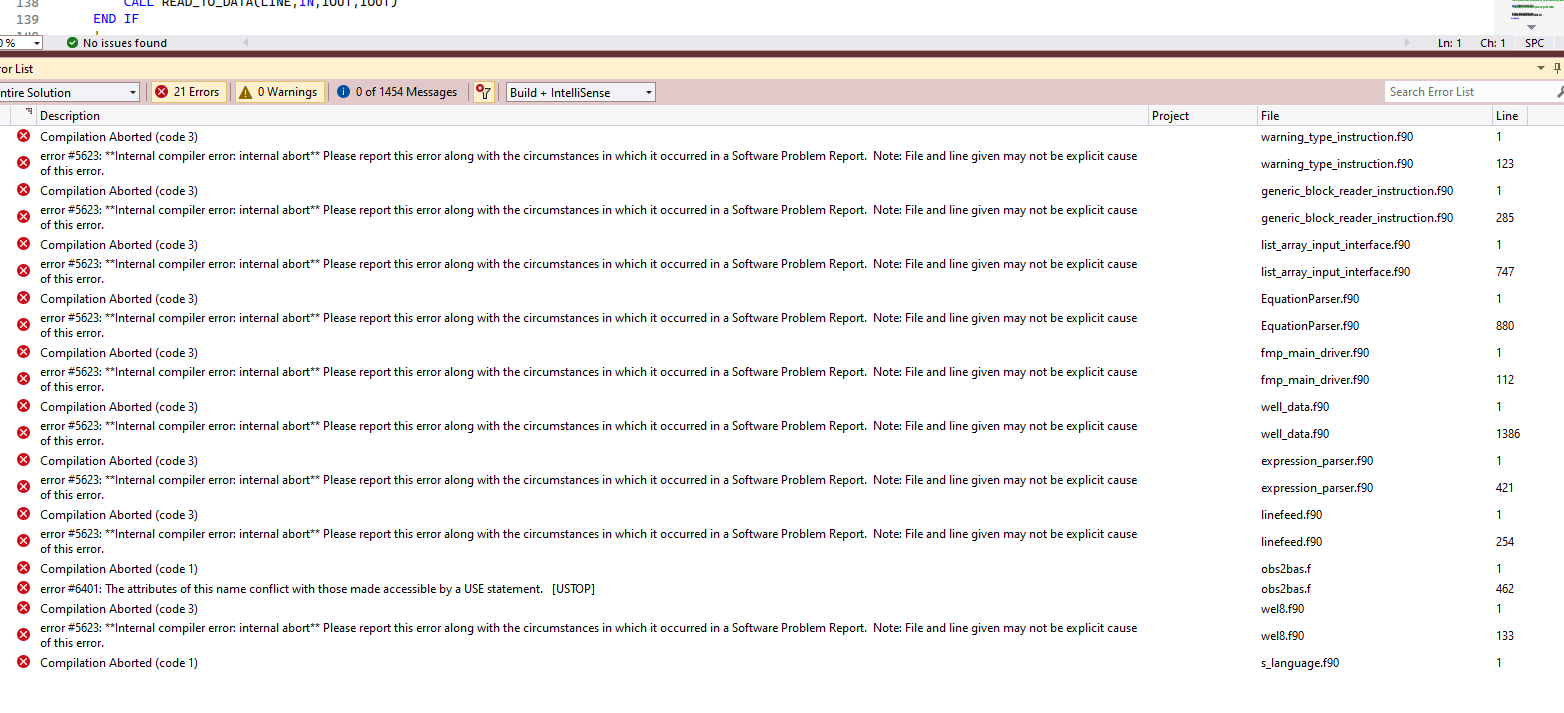Sort errors by Line column header
Viewport: 1564px width, 713px height.
pos(1507,116)
